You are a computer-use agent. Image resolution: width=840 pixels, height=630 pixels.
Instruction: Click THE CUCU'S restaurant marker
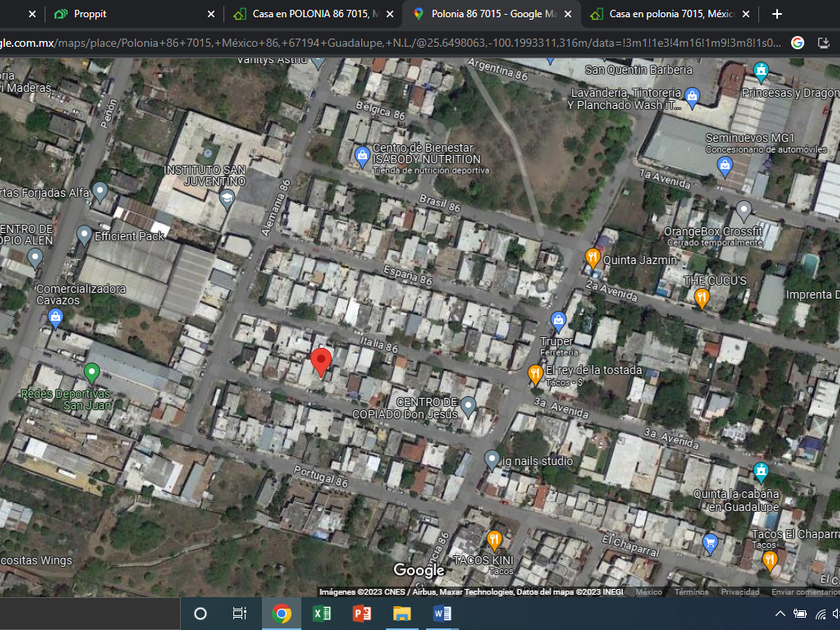(702, 298)
